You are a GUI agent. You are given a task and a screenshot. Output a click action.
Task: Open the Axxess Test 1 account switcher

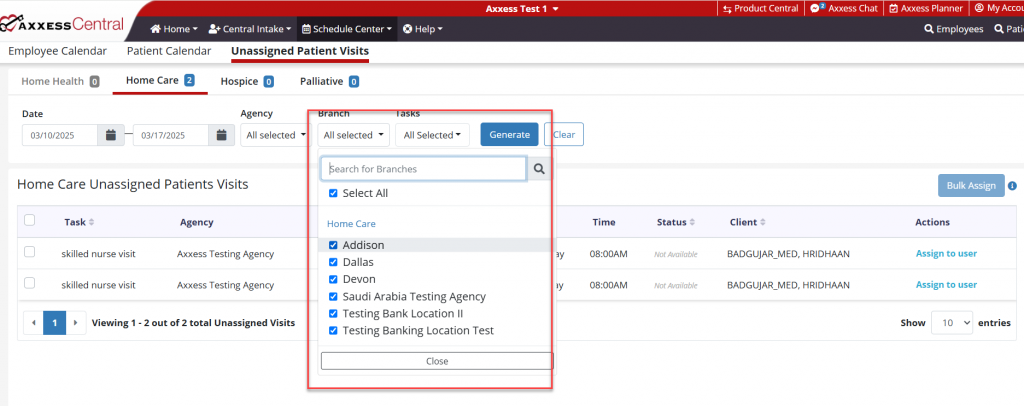tap(522, 8)
